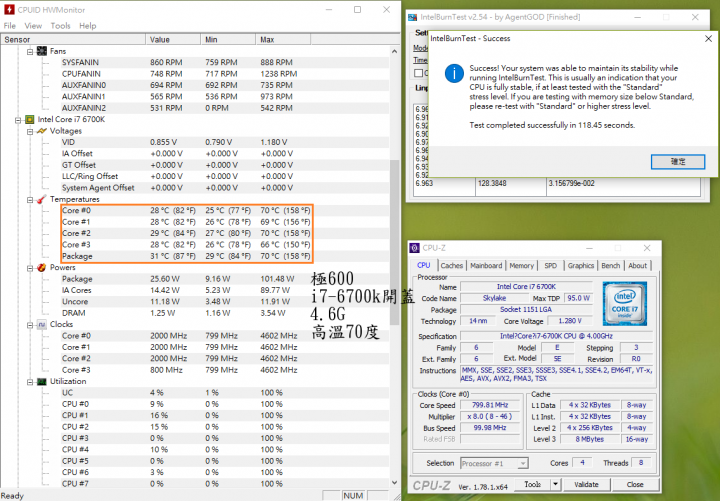Click the Core Voltage 1.280 V value
This screenshot has width=720, height=501.
coord(570,321)
